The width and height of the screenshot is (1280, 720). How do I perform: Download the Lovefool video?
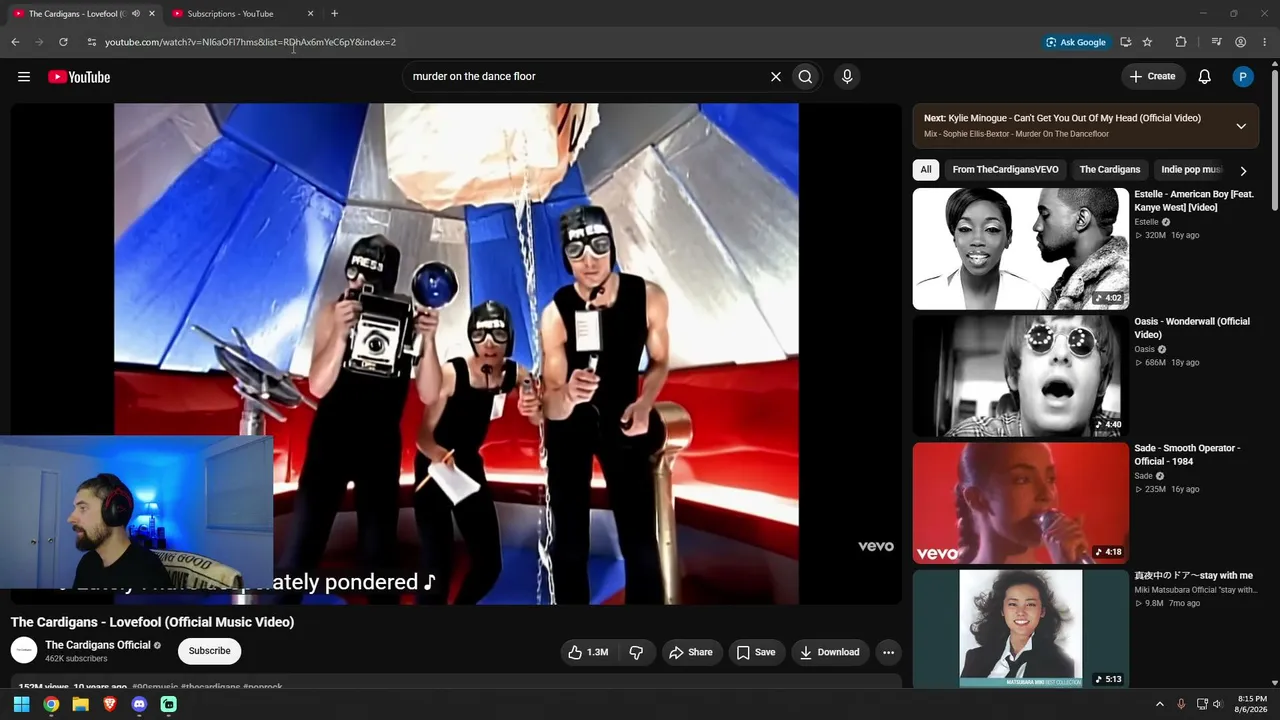(x=830, y=652)
